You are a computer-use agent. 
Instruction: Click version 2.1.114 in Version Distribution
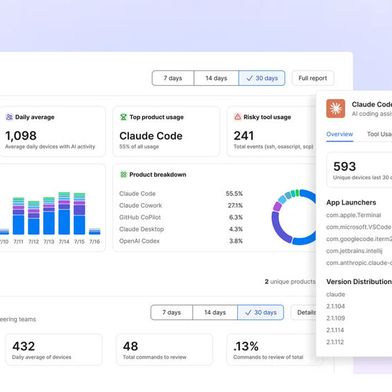click(335, 330)
